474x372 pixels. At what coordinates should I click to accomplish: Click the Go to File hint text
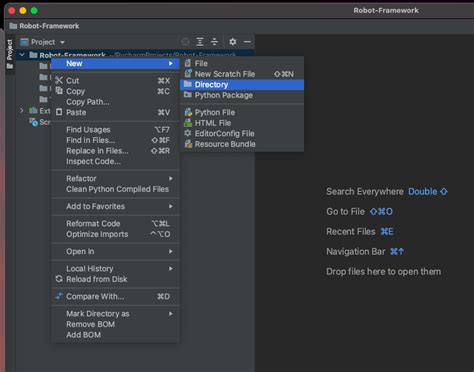click(x=345, y=211)
